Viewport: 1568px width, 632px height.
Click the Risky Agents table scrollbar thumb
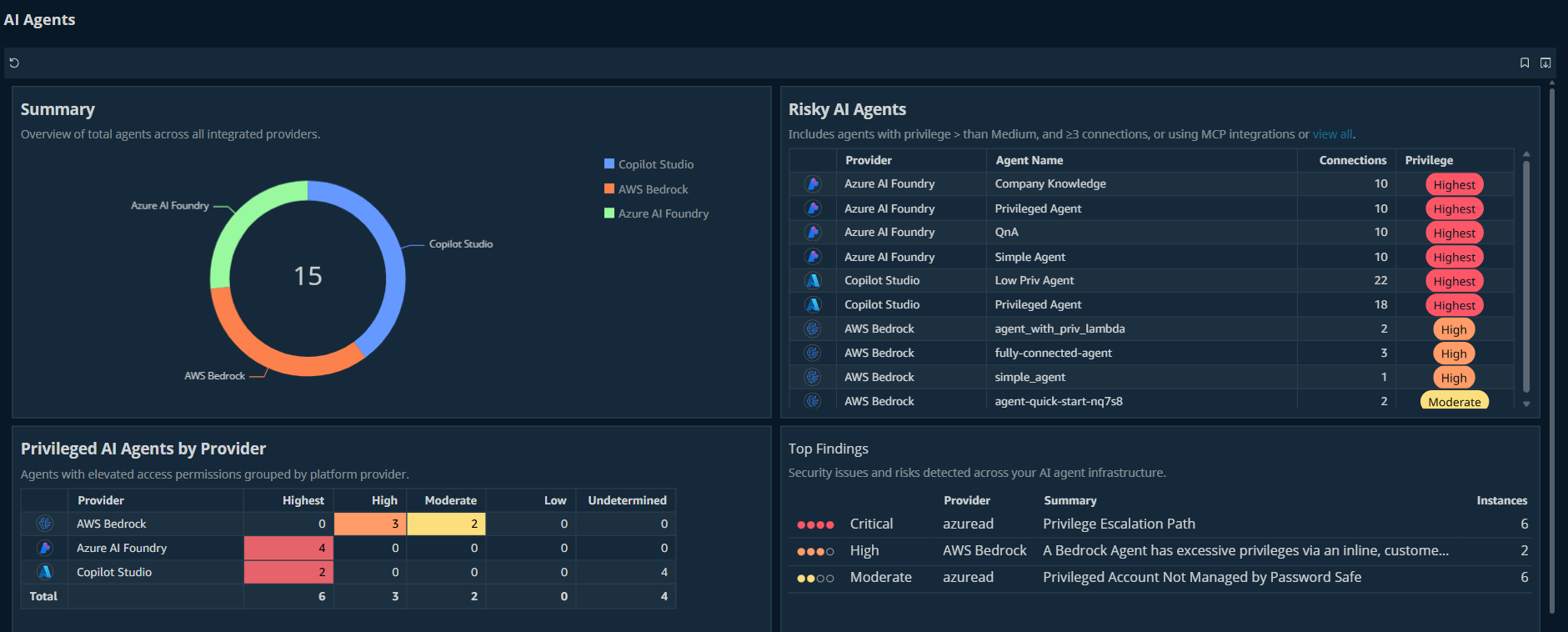[x=1526, y=276]
